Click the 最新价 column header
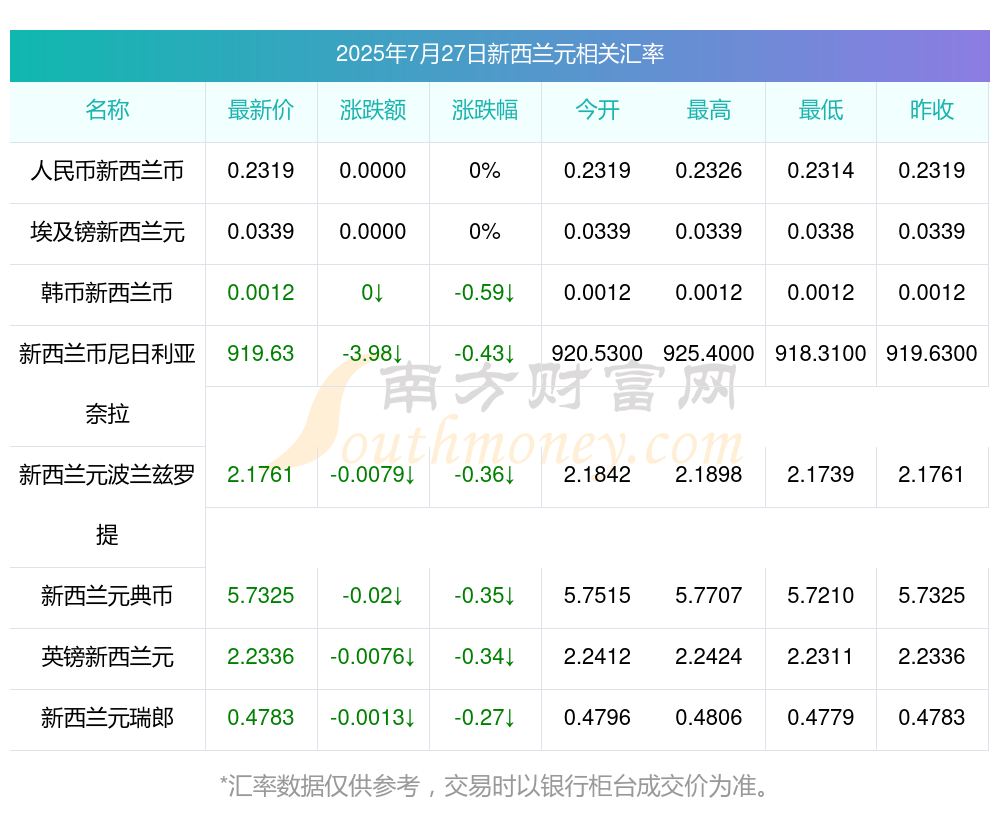This screenshot has height=817, width=1000. point(261,110)
